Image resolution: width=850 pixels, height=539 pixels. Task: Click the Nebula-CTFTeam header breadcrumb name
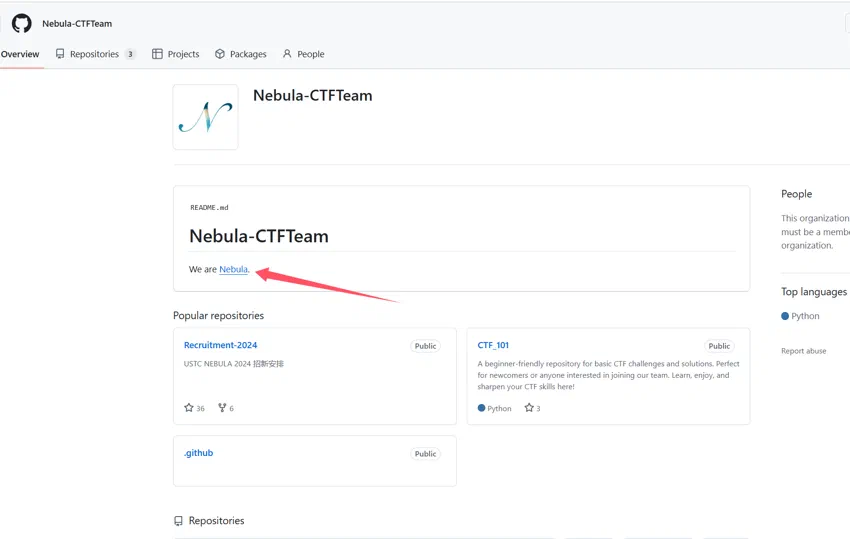(x=77, y=23)
